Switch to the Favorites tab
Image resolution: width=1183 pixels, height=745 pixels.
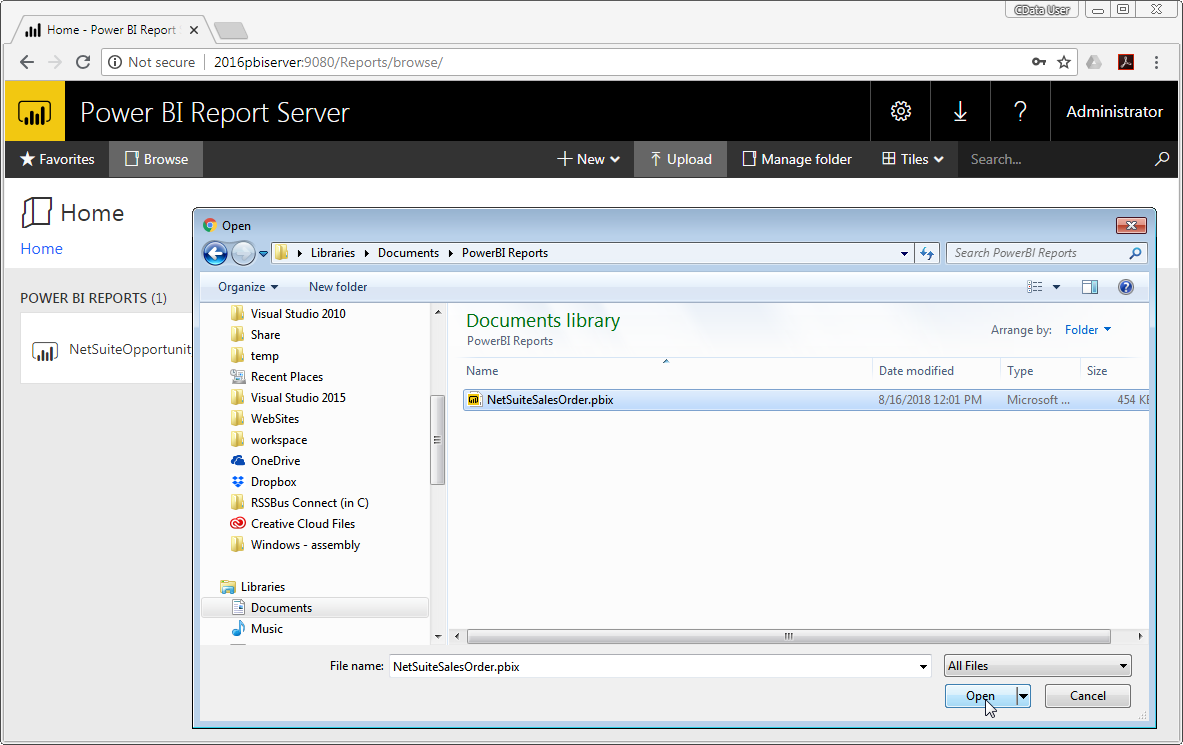(57, 159)
